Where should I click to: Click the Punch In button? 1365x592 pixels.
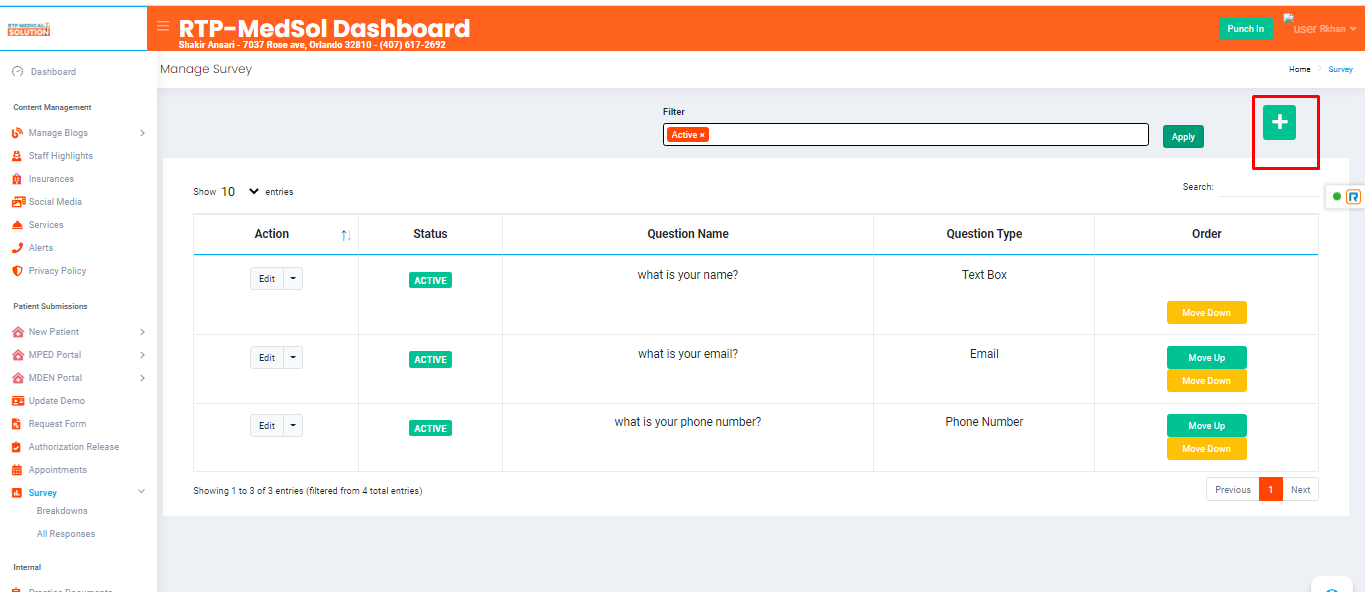[x=1246, y=29]
